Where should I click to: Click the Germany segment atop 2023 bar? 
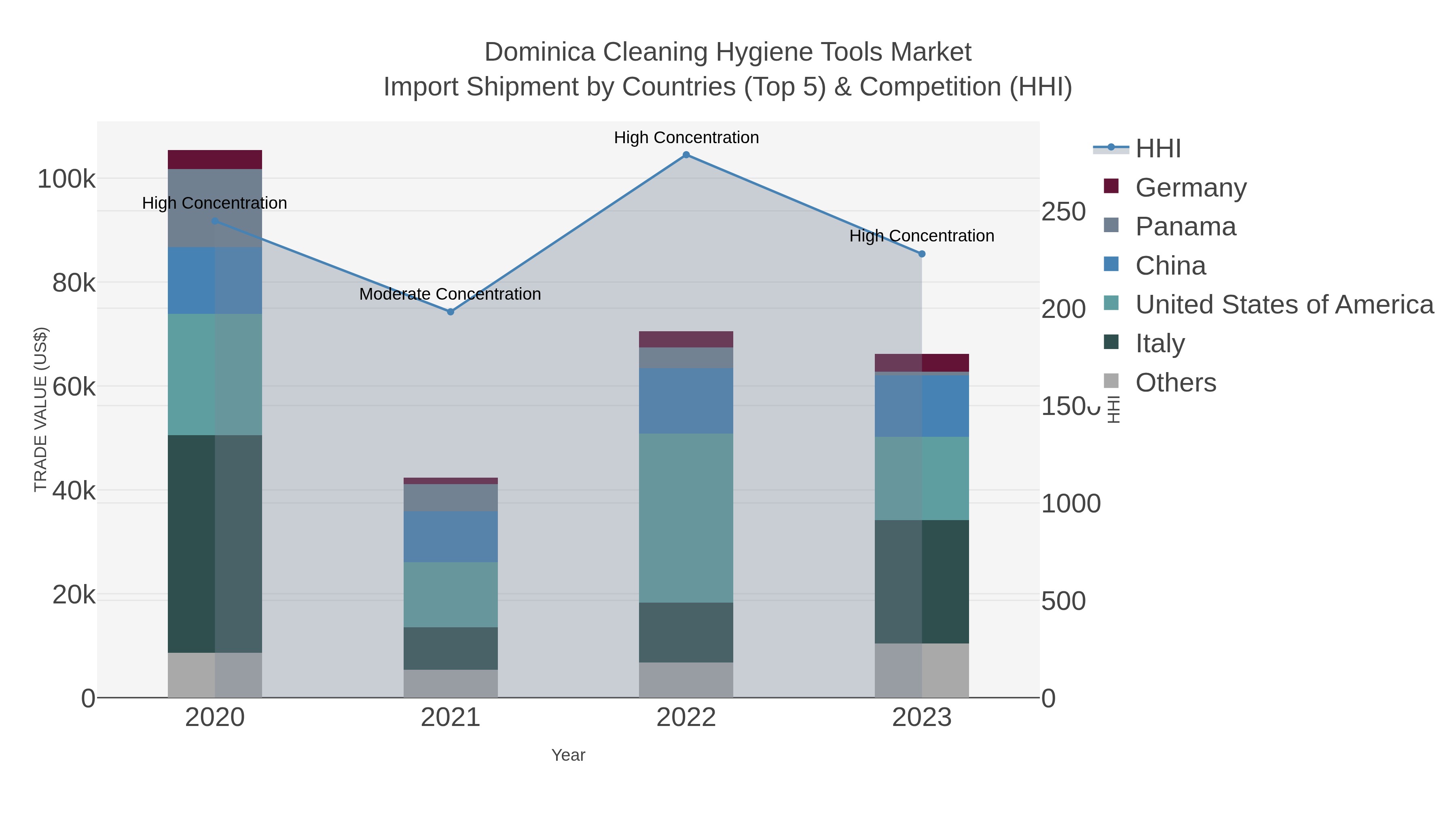coord(922,363)
